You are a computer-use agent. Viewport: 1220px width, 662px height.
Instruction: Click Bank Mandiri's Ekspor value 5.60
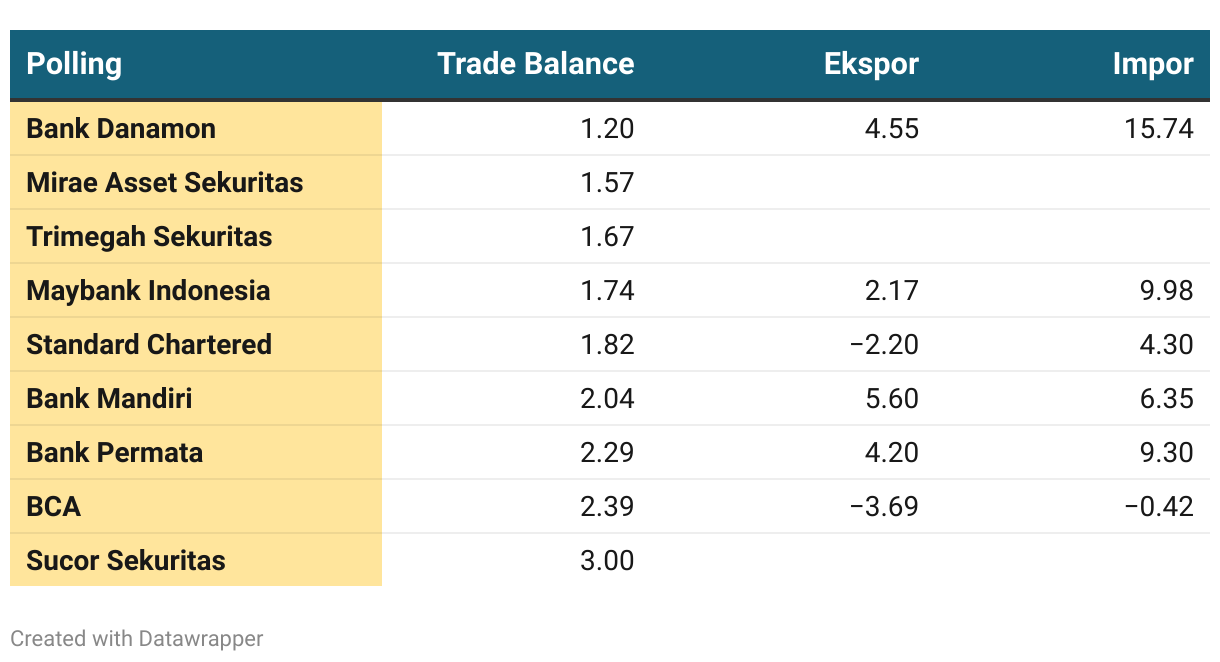tap(892, 399)
